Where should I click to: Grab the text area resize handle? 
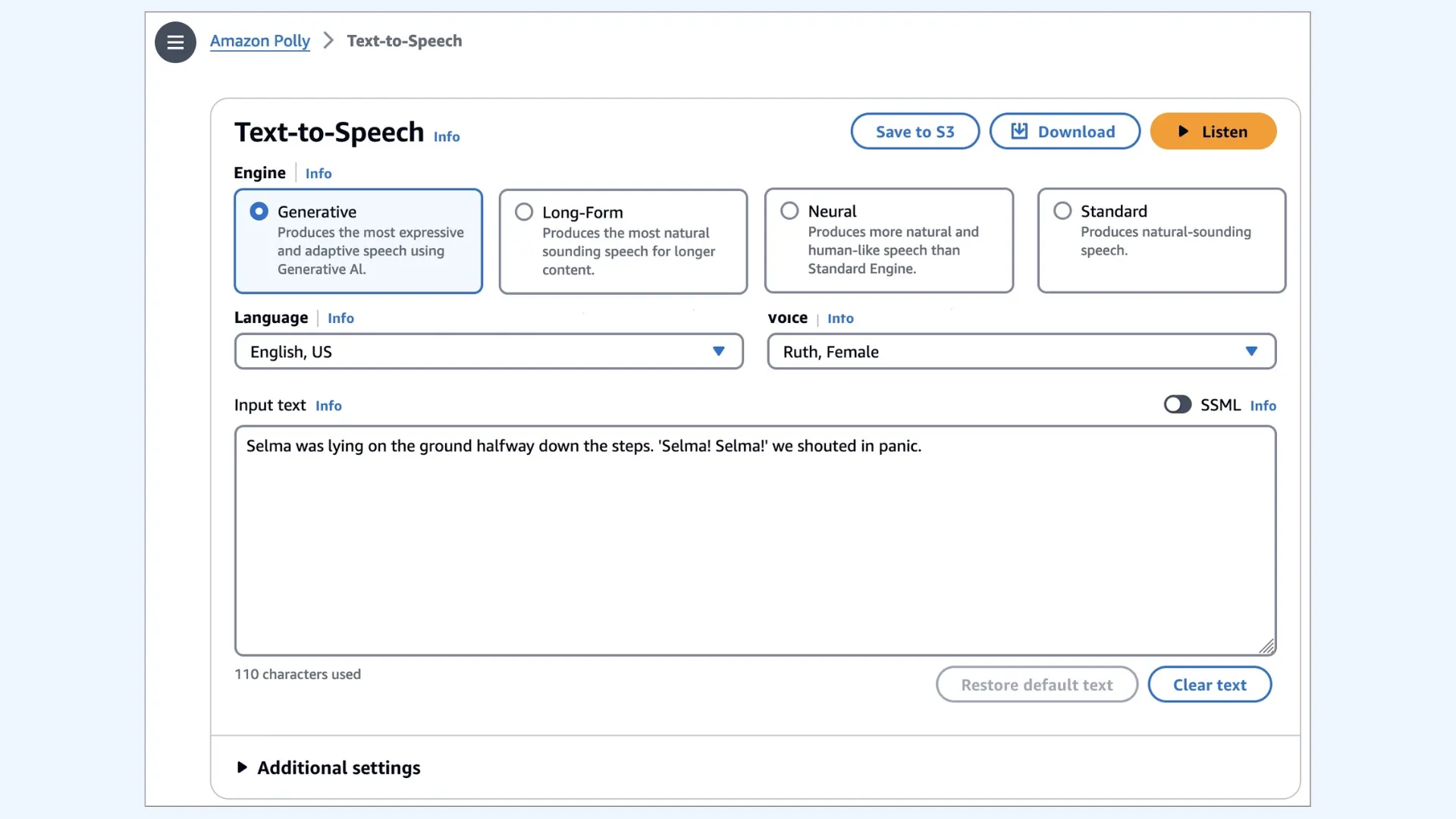(x=1266, y=646)
